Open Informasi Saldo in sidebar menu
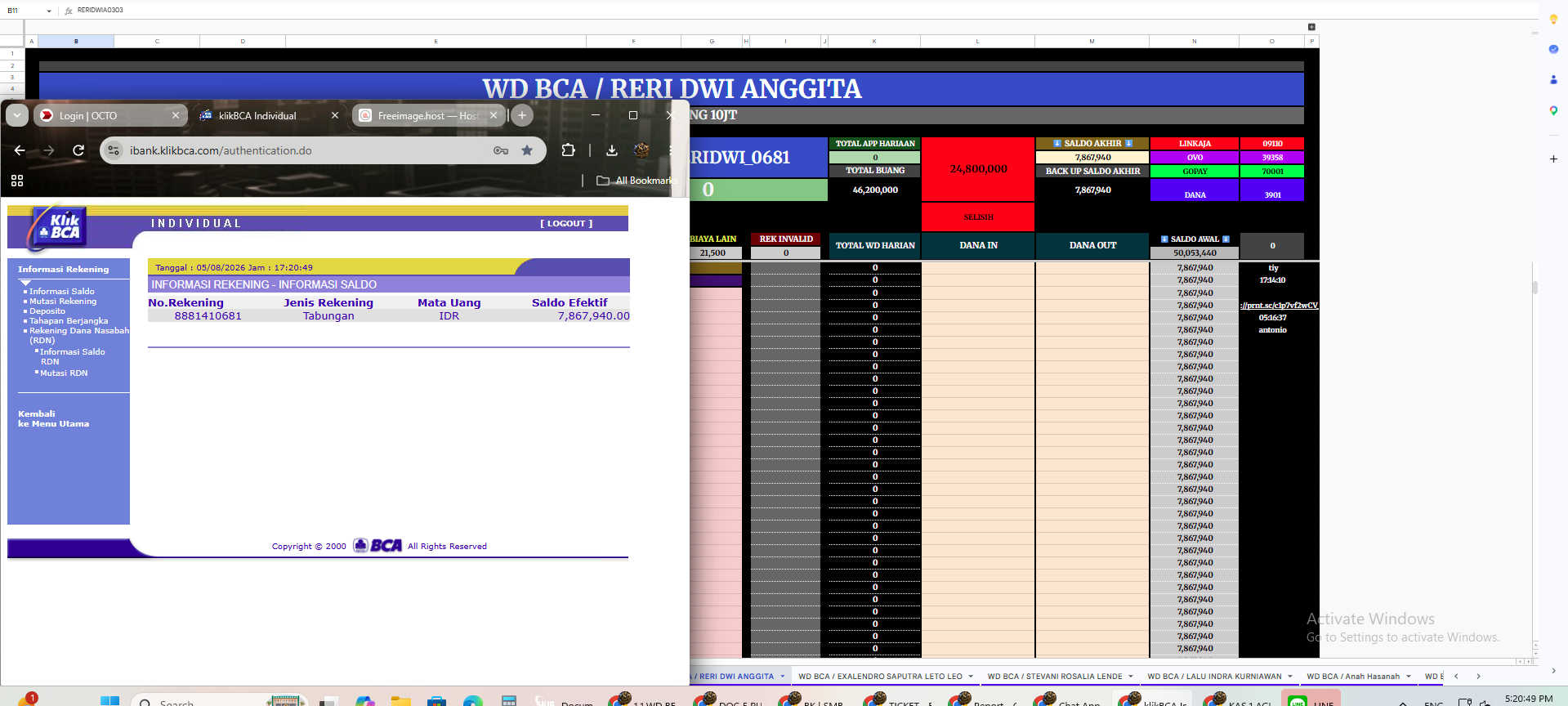 (x=61, y=291)
